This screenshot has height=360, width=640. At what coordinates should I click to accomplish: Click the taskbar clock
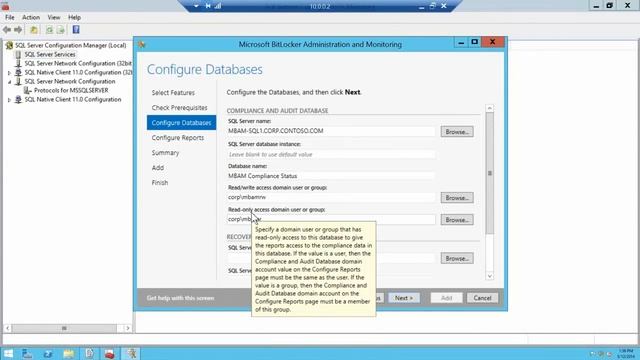click(x=625, y=353)
